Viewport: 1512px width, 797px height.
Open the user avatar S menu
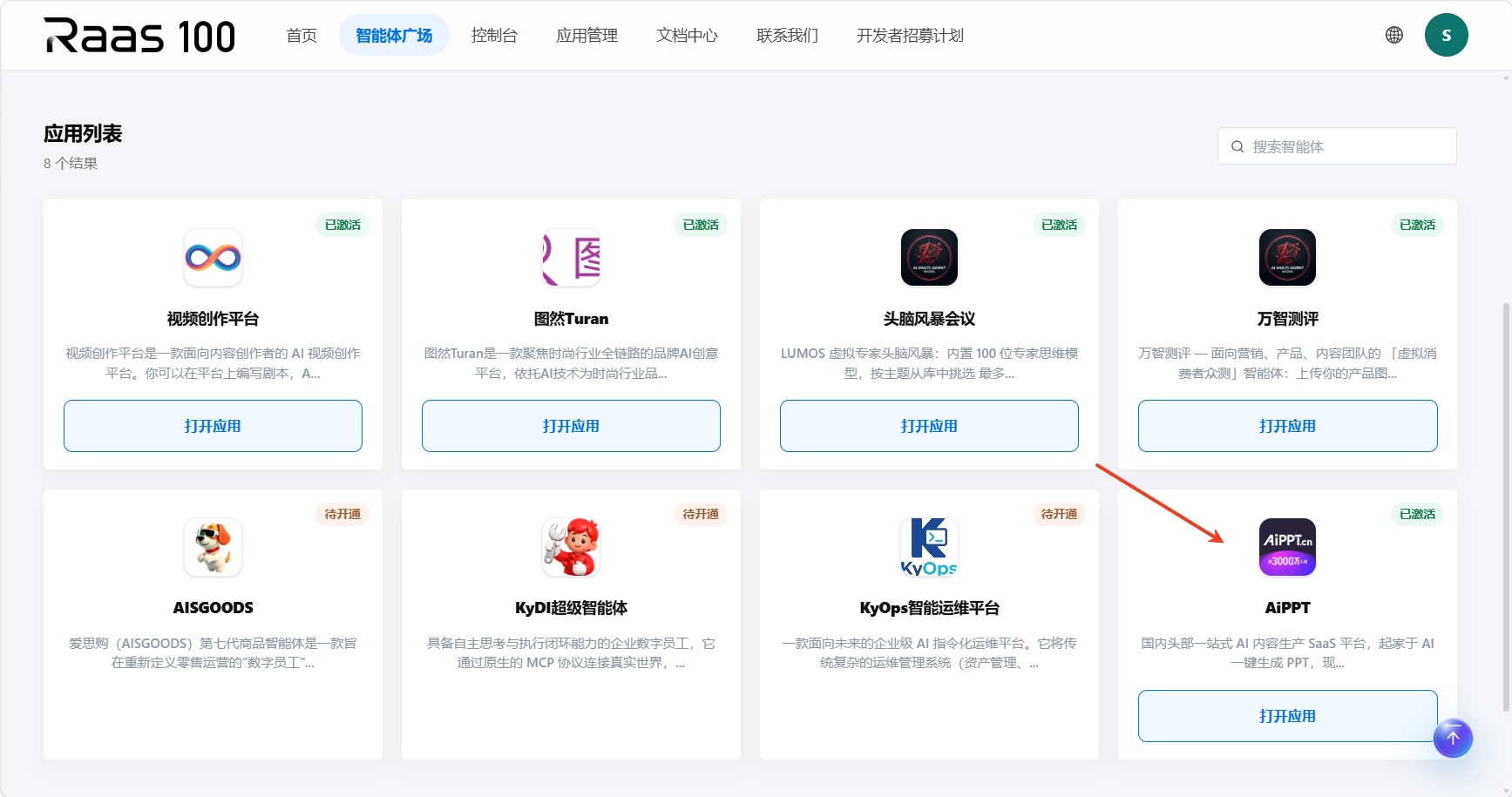(1447, 35)
